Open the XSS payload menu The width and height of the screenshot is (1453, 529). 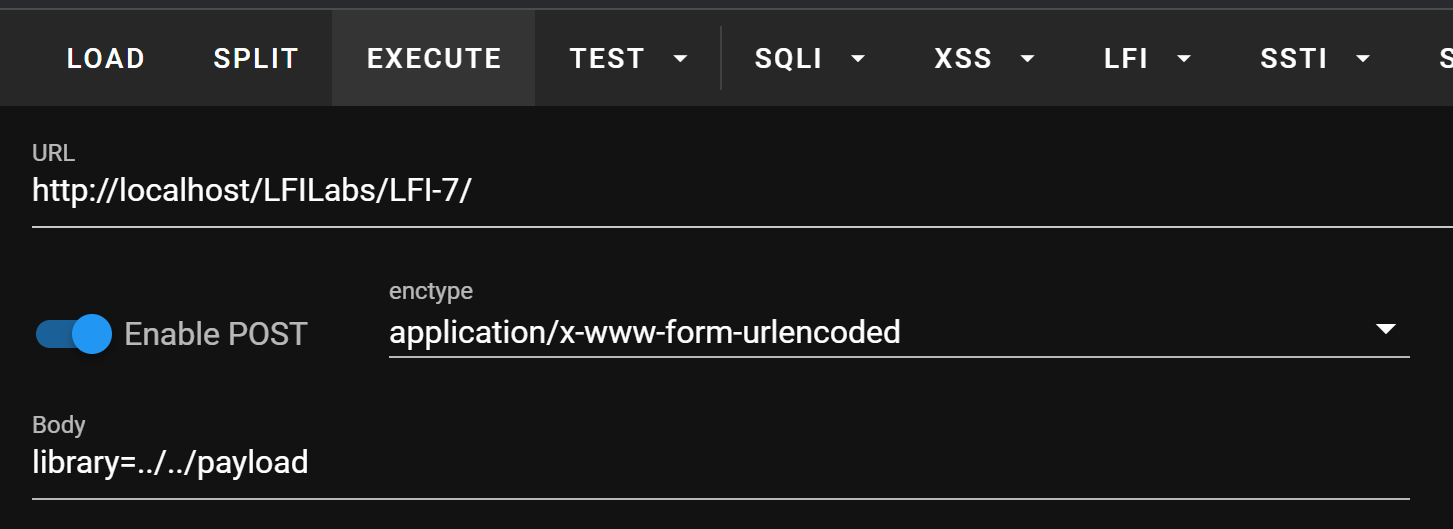(963, 59)
